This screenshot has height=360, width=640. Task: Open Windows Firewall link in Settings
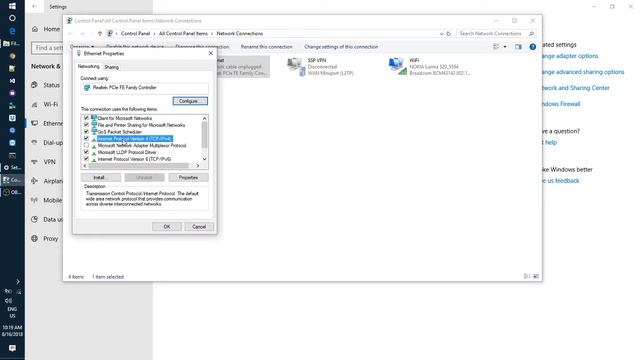coord(560,104)
